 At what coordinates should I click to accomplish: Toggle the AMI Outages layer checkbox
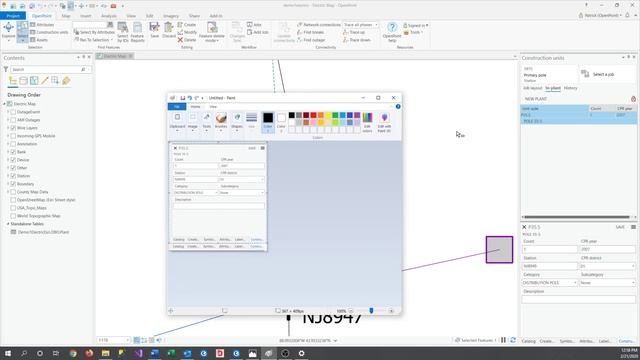(x=13, y=120)
